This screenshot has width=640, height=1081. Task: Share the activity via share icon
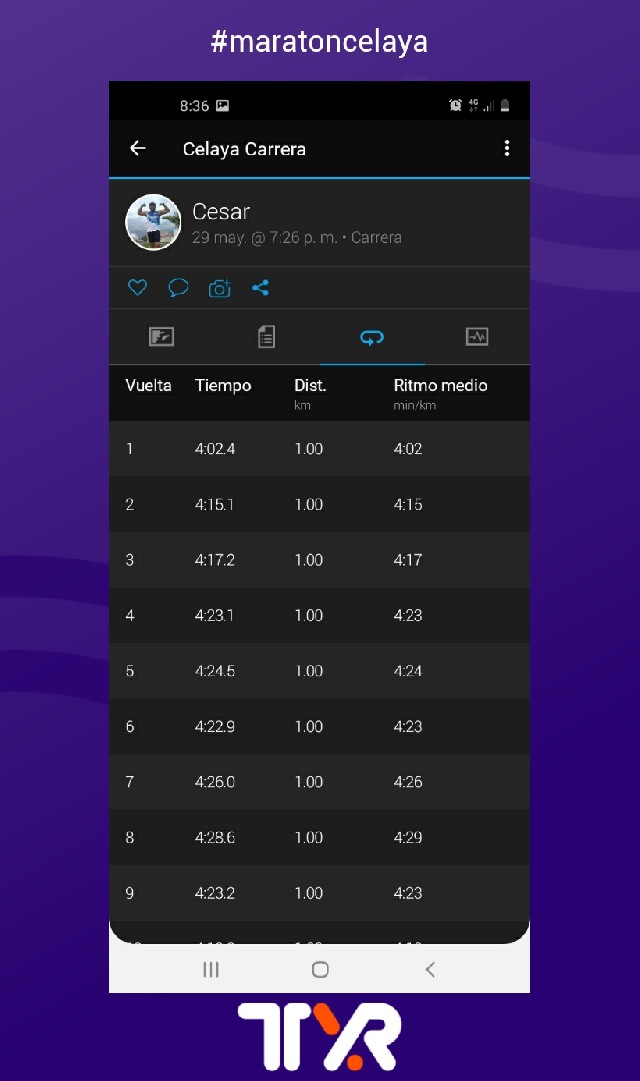(260, 288)
